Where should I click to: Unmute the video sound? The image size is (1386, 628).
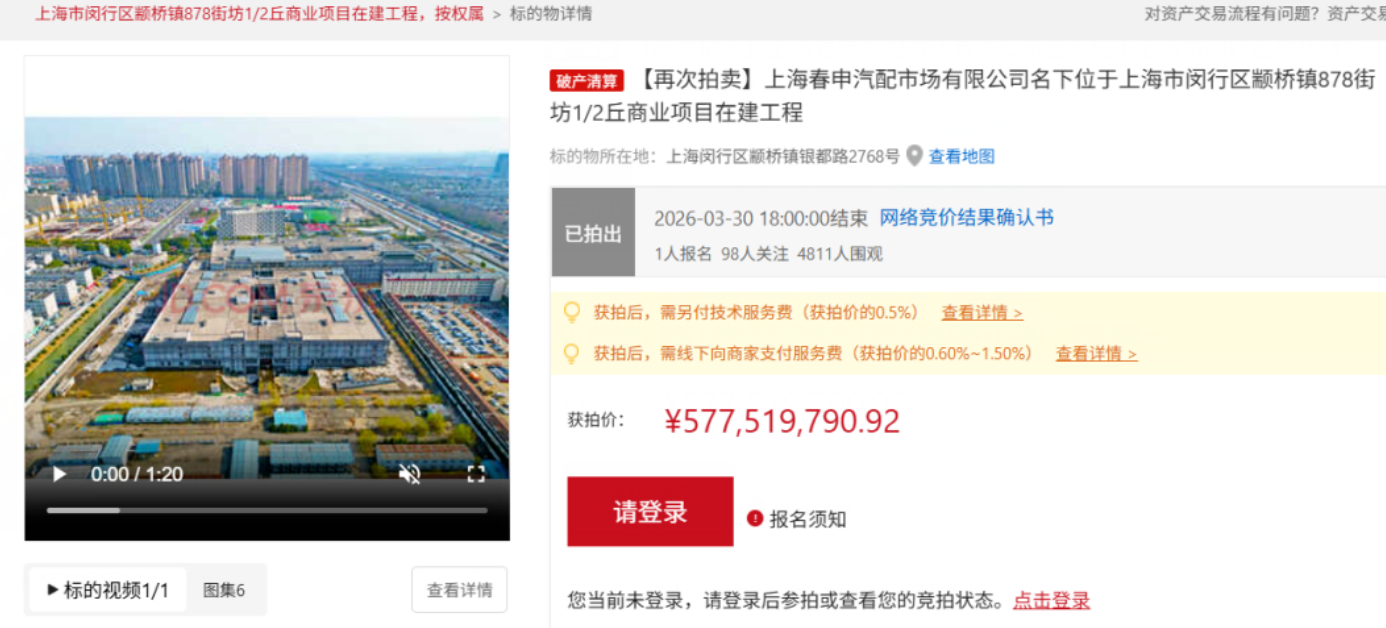(x=409, y=474)
